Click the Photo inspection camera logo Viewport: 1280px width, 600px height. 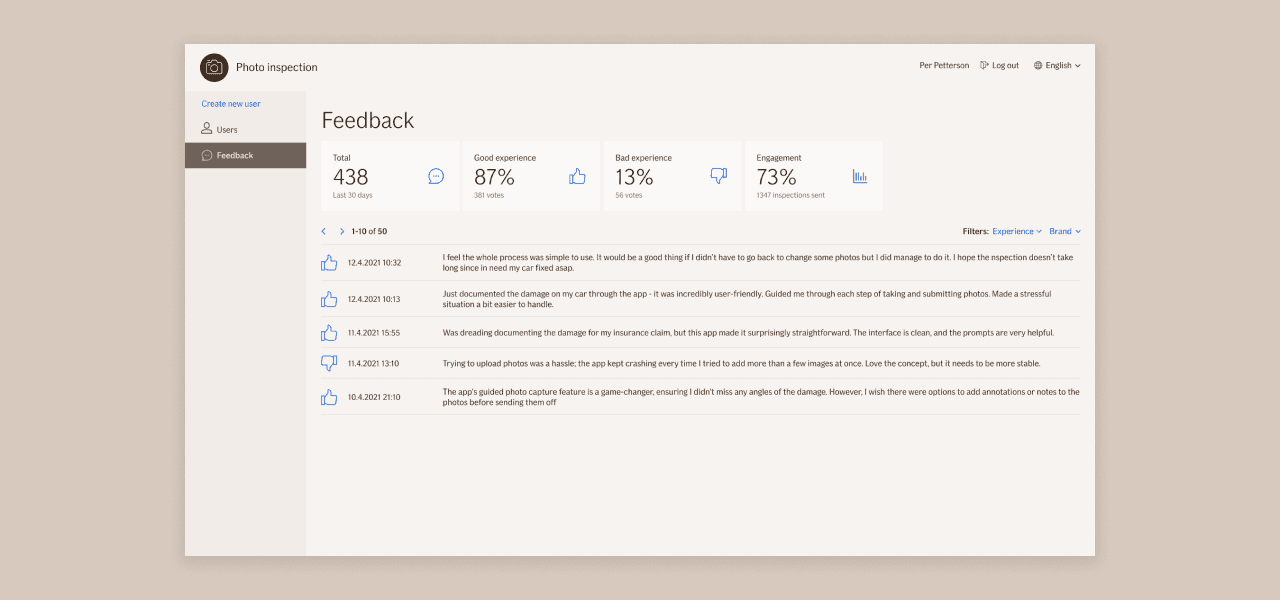coord(214,67)
